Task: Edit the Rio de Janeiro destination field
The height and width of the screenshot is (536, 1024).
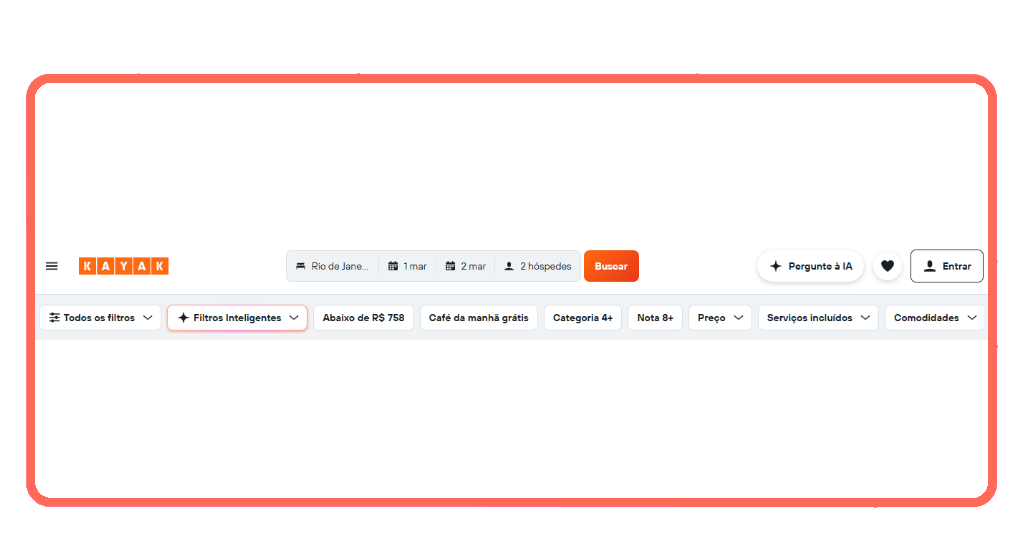Action: click(332, 266)
